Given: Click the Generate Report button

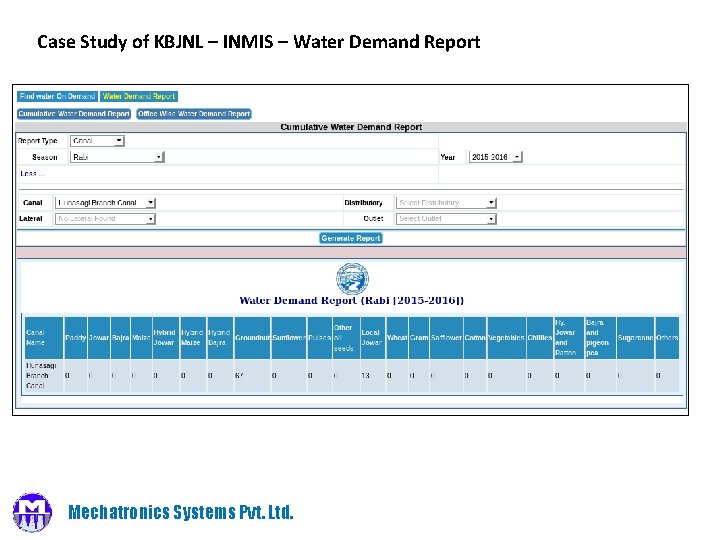Looking at the screenshot, I should click(x=351, y=238).
